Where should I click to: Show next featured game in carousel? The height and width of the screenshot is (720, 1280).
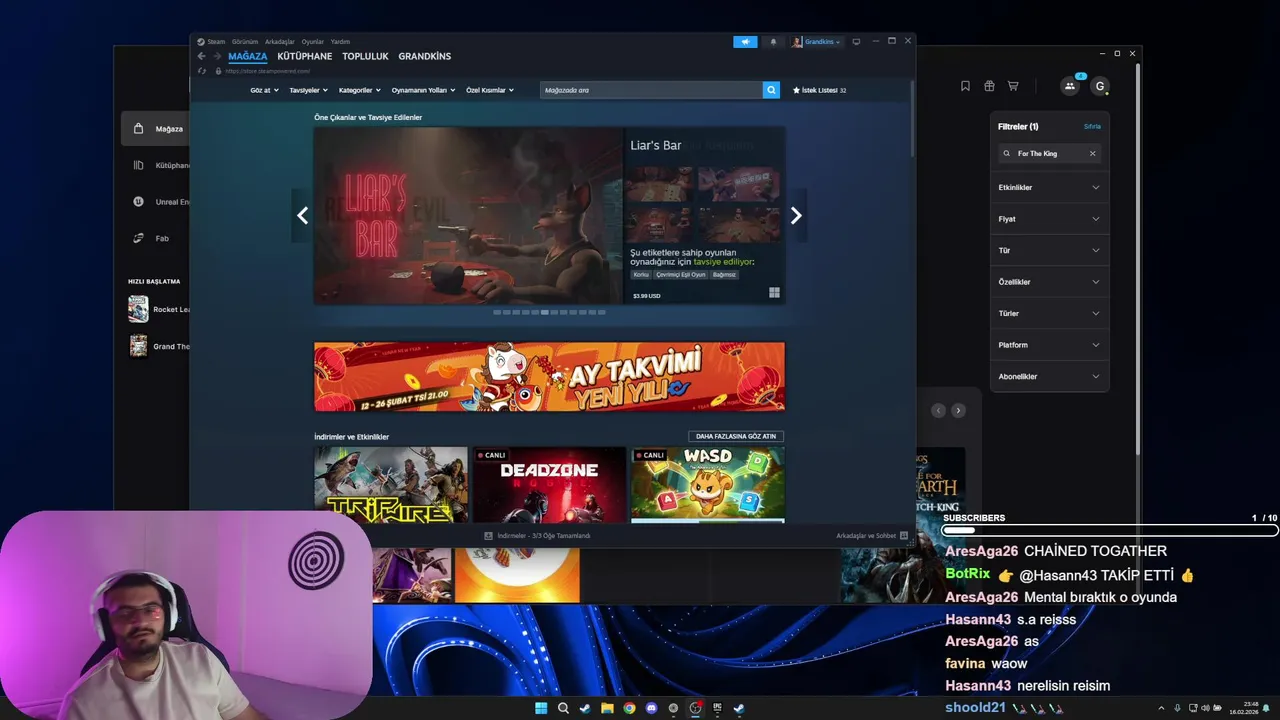(x=796, y=215)
